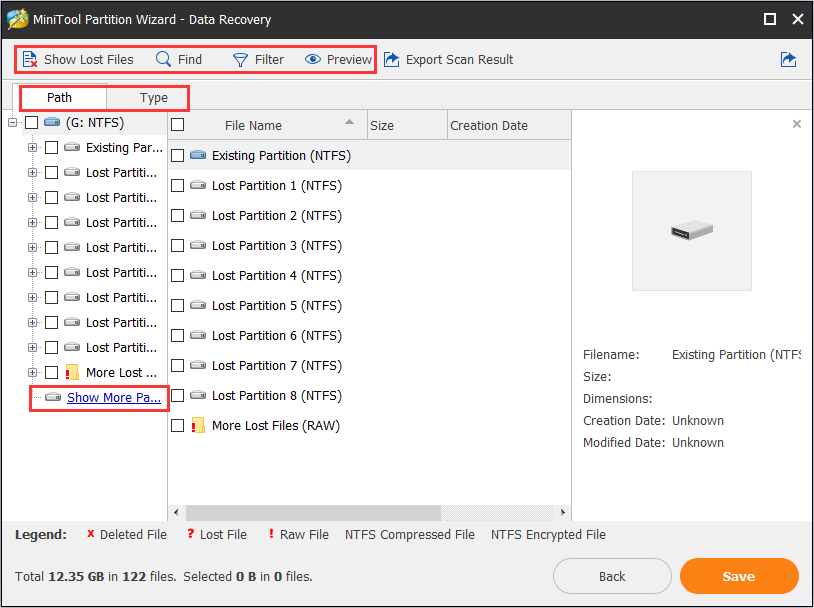Expand the last Lost Partiti... tree node

pyautogui.click(x=32, y=347)
